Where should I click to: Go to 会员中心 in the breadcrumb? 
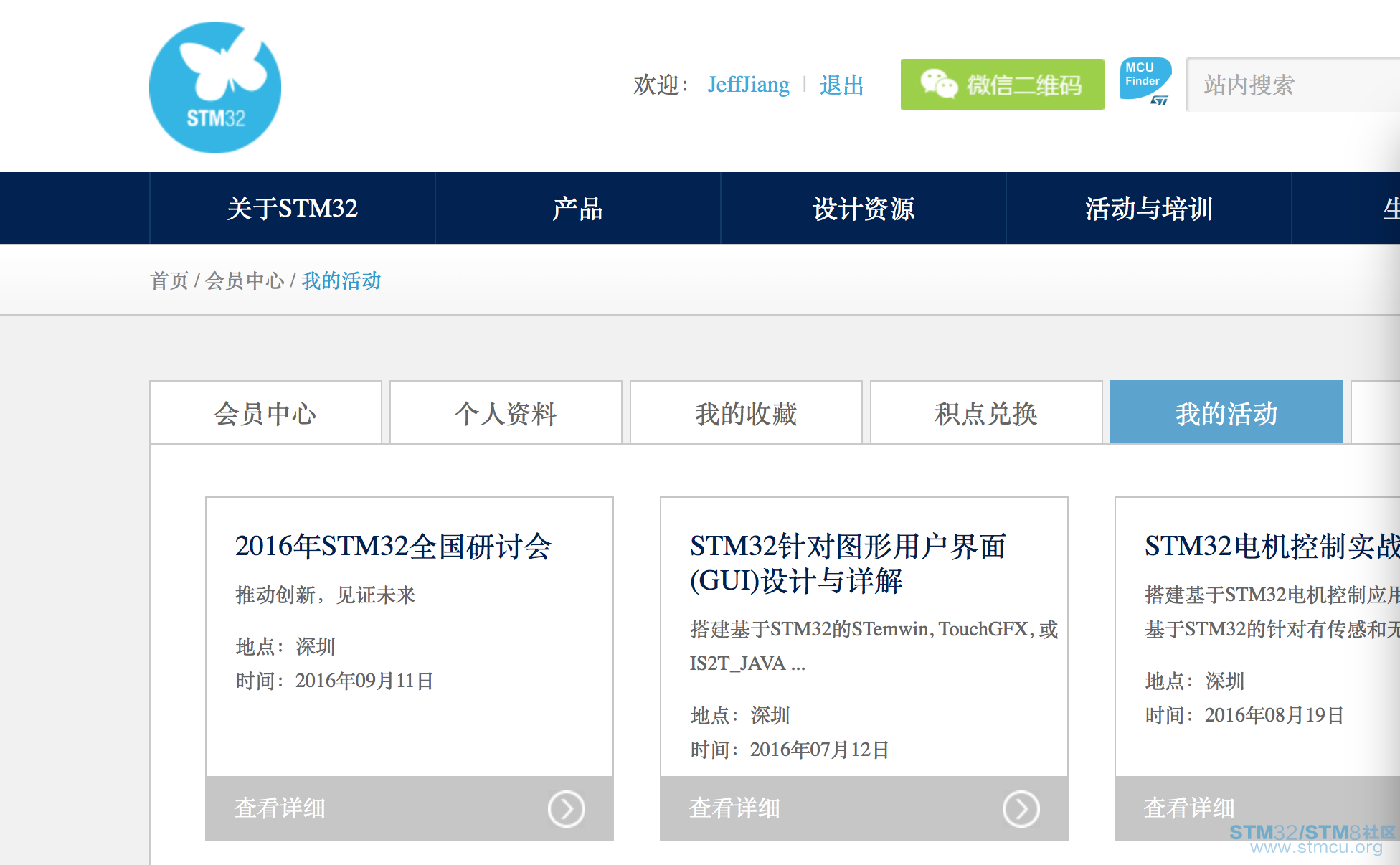coord(245,280)
